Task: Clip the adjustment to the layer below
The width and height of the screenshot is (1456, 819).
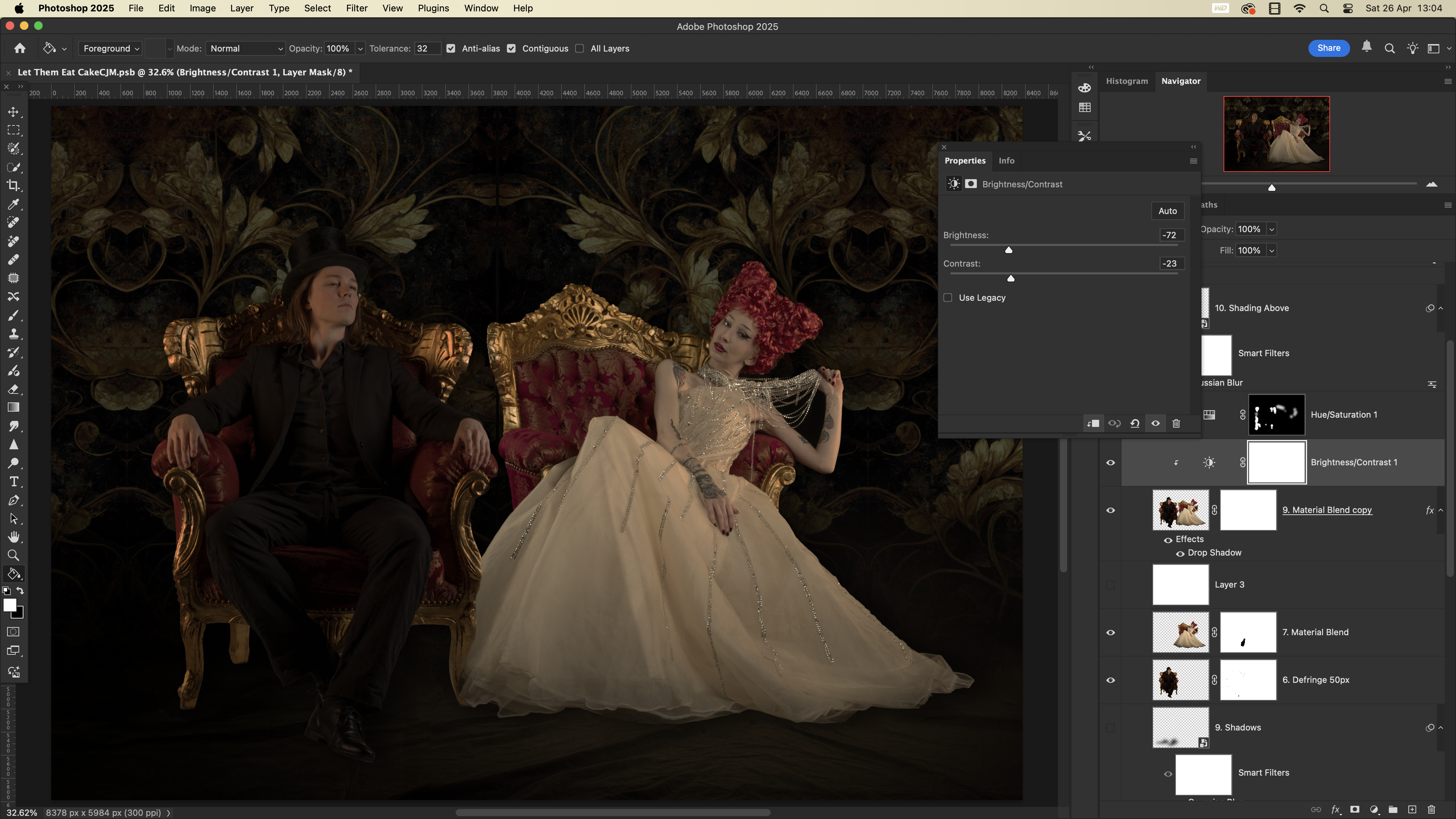Action: [1093, 423]
